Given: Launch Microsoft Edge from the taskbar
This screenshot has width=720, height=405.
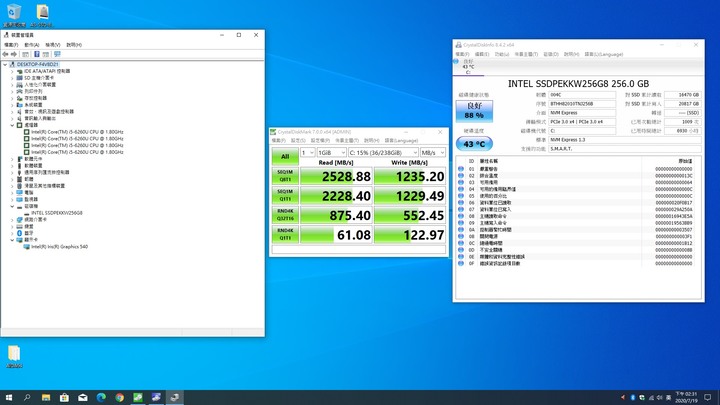Looking at the screenshot, I should 101,397.
